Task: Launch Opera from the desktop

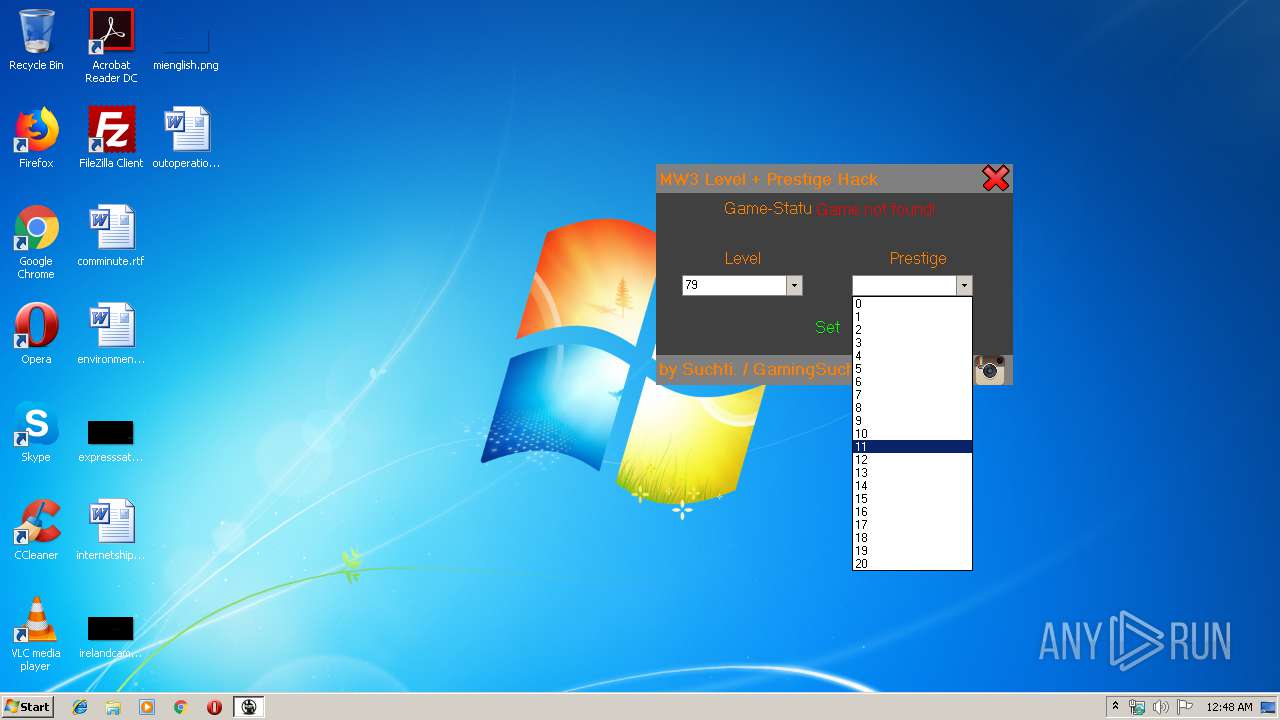Action: pos(36,334)
